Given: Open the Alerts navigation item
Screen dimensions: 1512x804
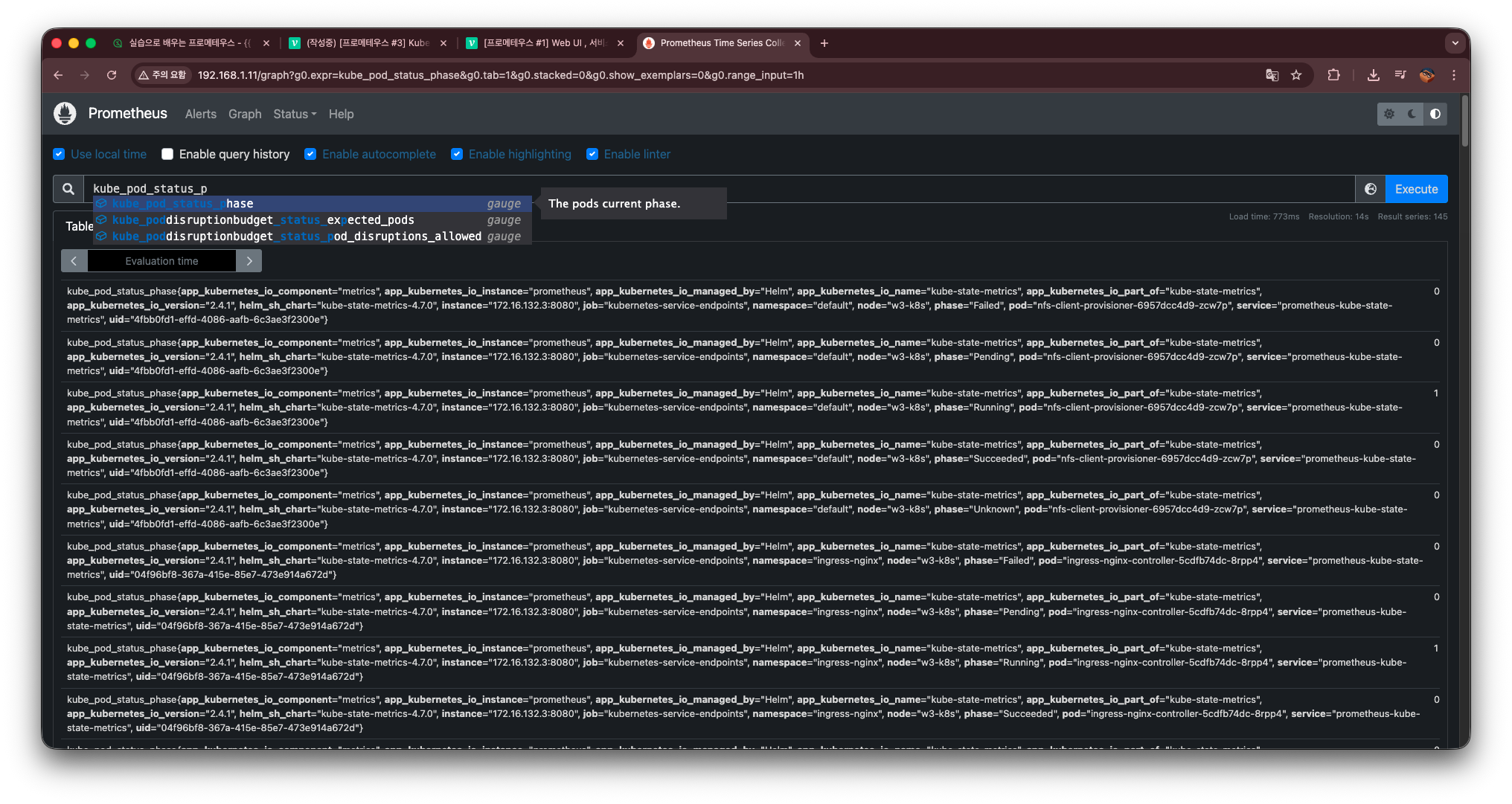Looking at the screenshot, I should [x=200, y=114].
